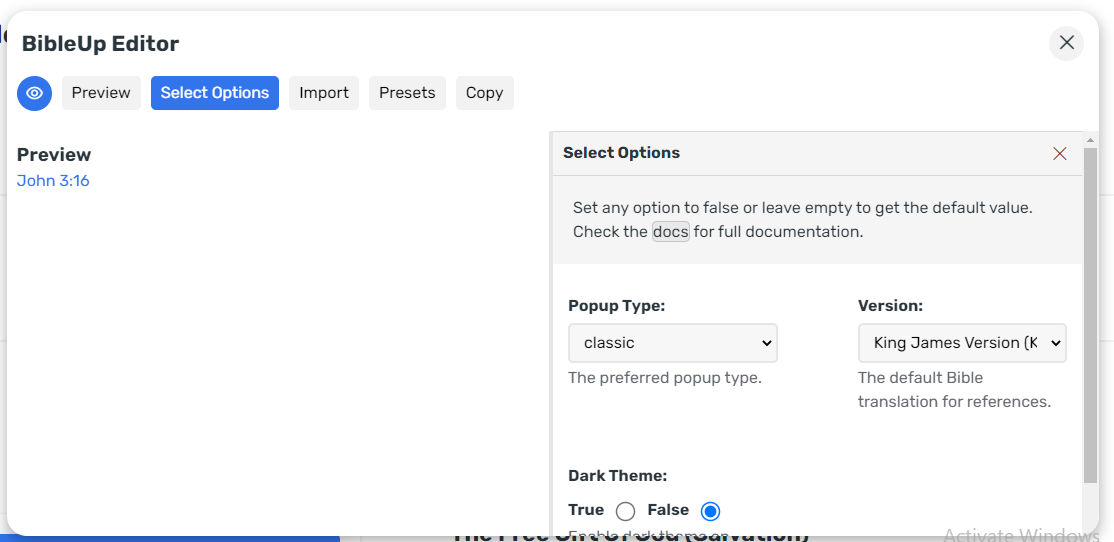
Task: Click the True label text
Action: tap(586, 510)
